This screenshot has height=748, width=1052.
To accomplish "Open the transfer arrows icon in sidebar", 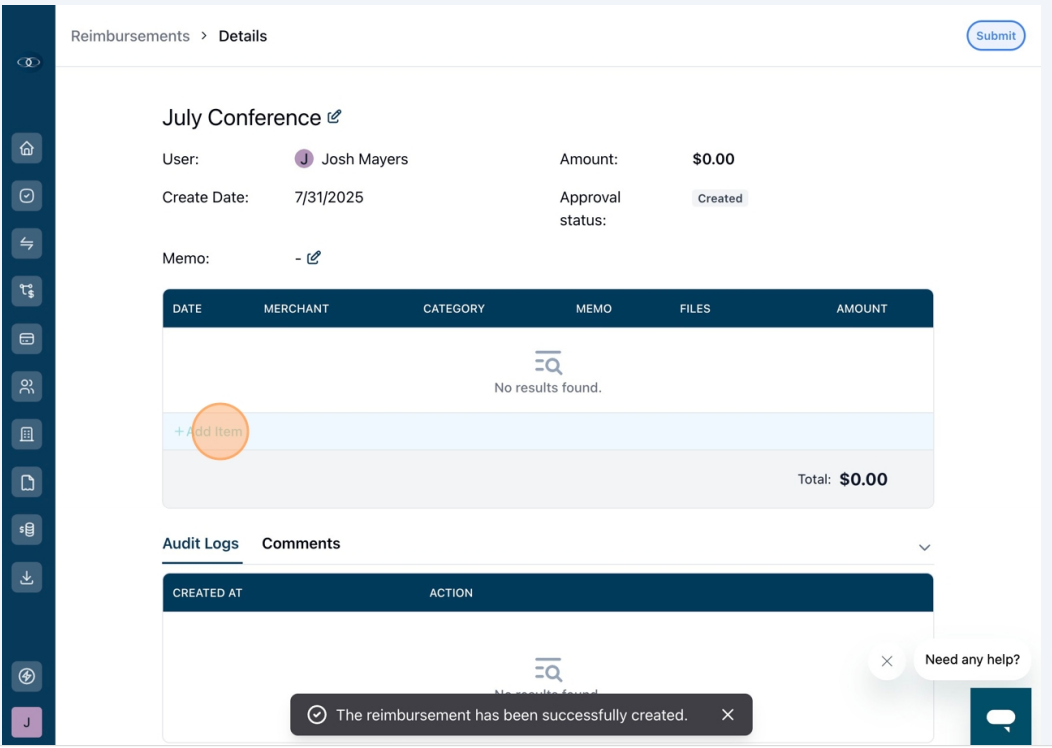I will [27, 244].
